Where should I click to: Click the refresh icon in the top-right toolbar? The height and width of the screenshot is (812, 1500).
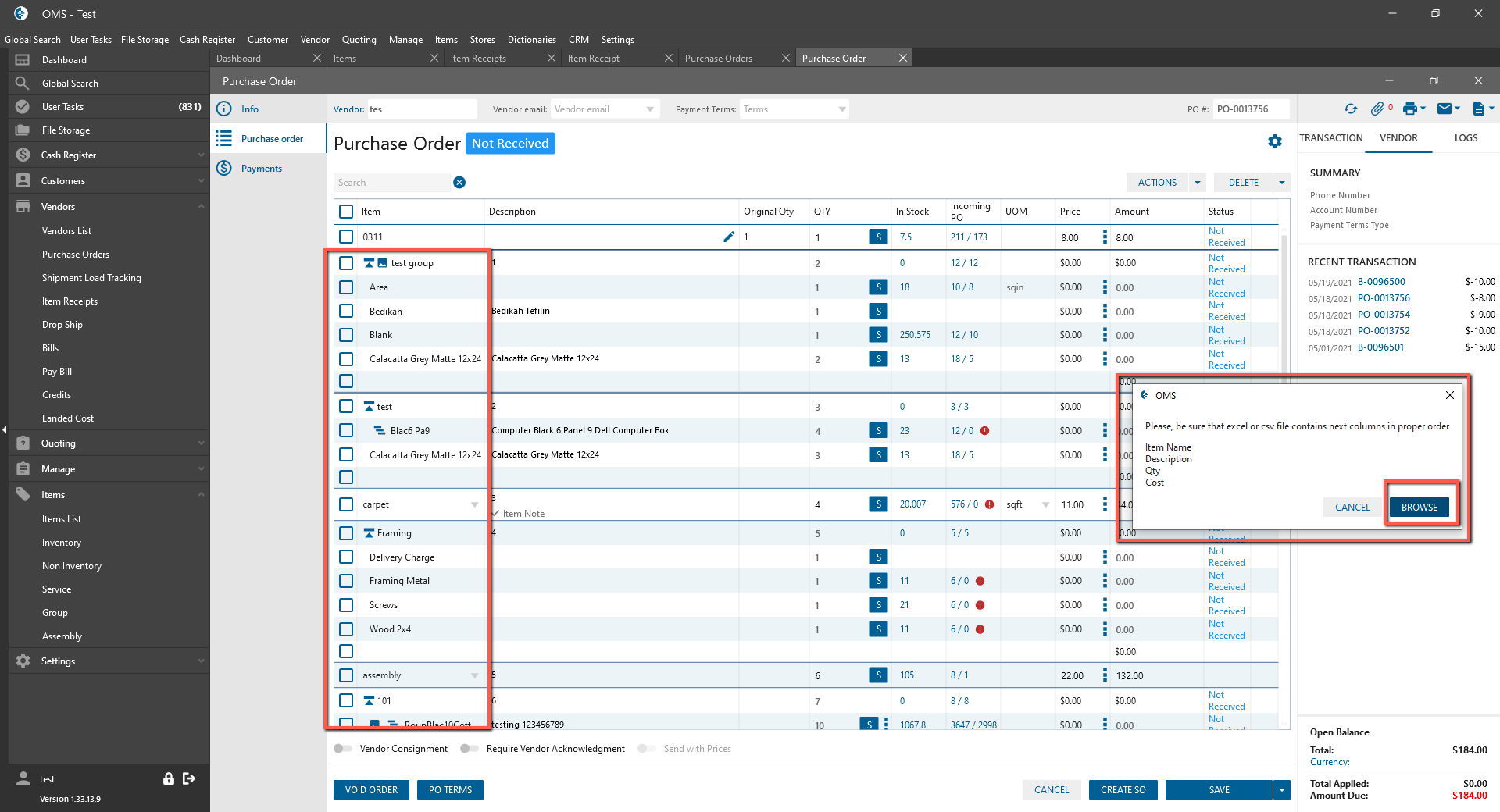[1350, 109]
